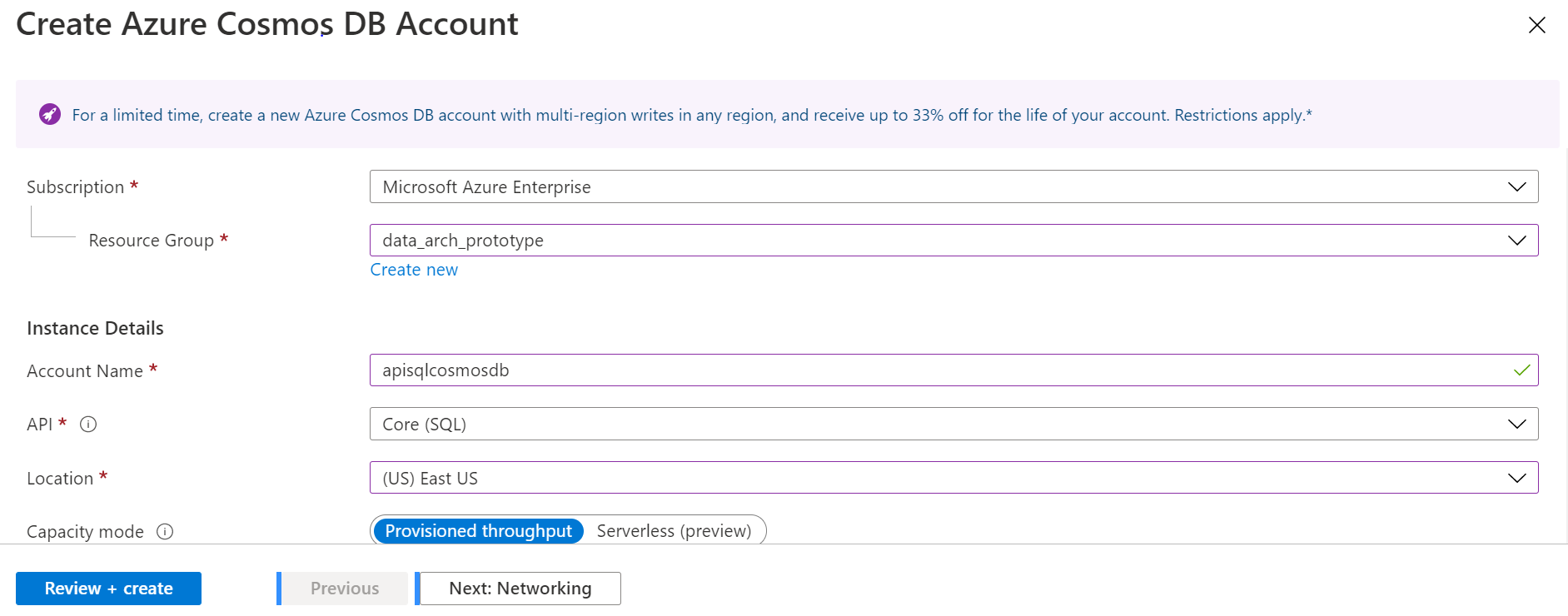
Task: Close the Create Cosmos DB Account pane
Action: pos(1536,25)
